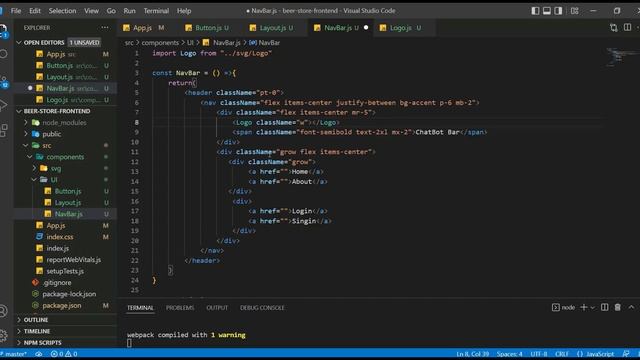Expand the NPM SCRIPTS section

(x=66, y=342)
